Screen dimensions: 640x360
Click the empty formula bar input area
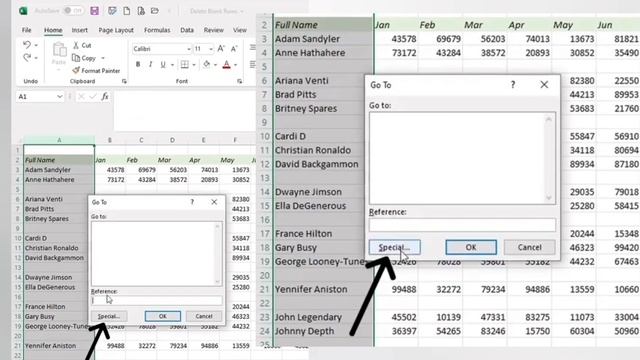[184, 110]
